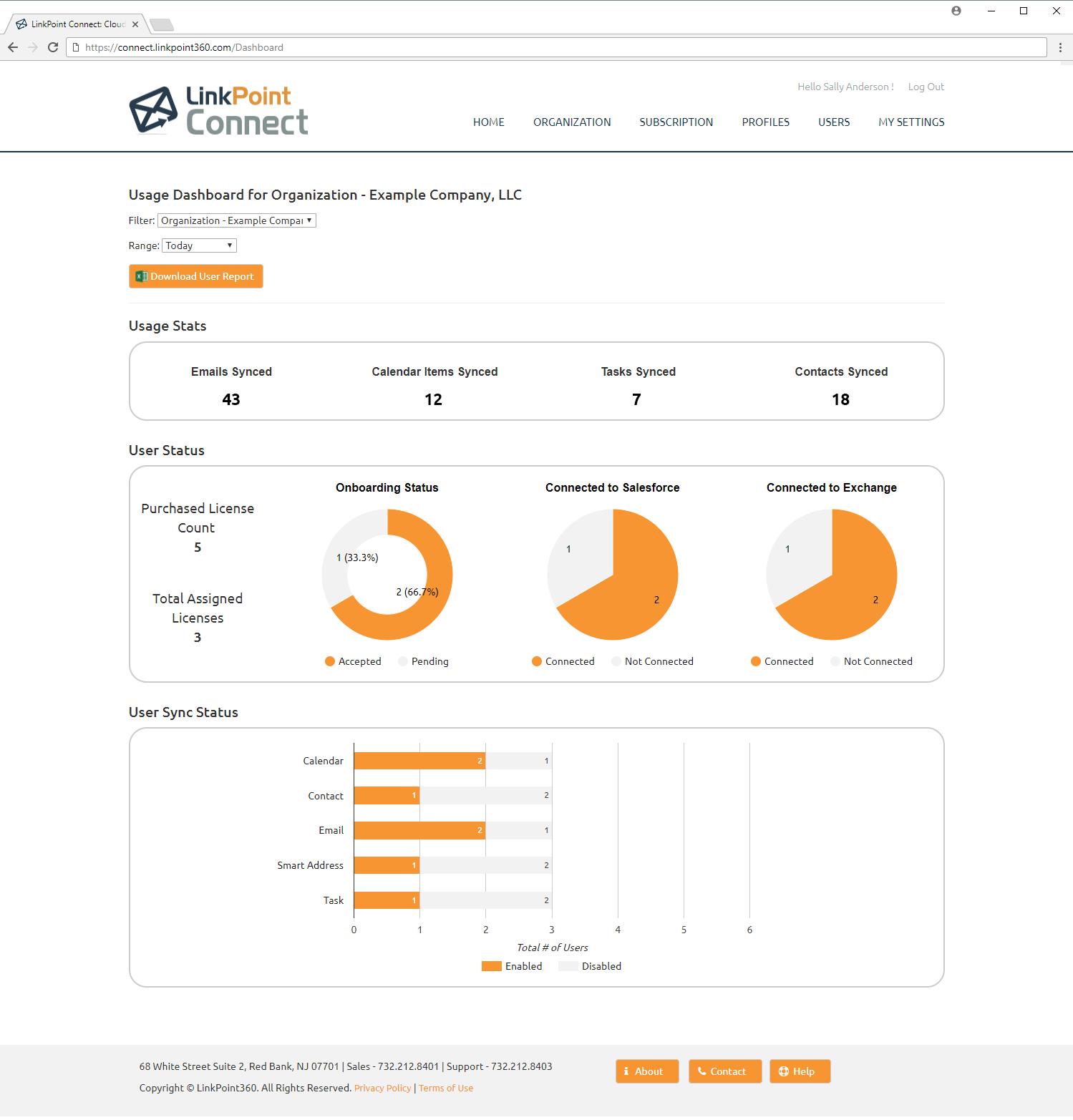Toggle the Accepted legend in Onboarding Status
Screen dimensions: 1073x1120
[353, 662]
